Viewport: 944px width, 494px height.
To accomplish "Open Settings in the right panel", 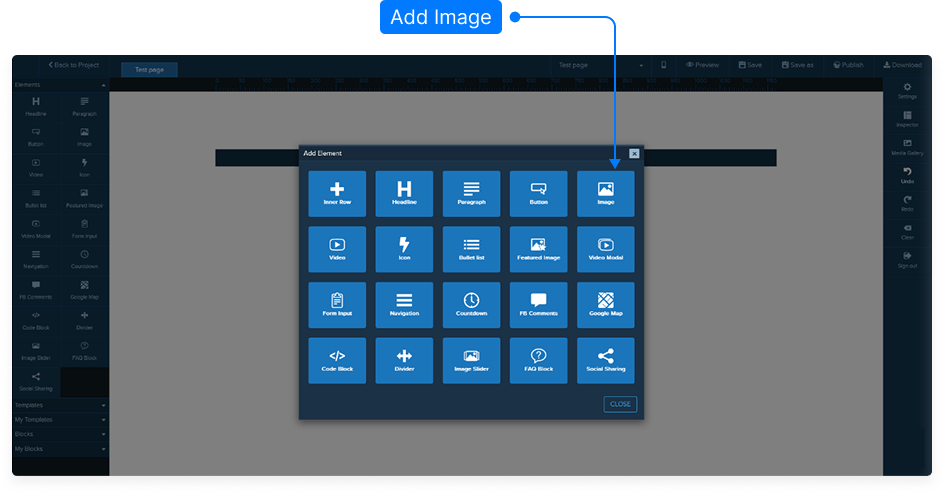I will pos(907,91).
